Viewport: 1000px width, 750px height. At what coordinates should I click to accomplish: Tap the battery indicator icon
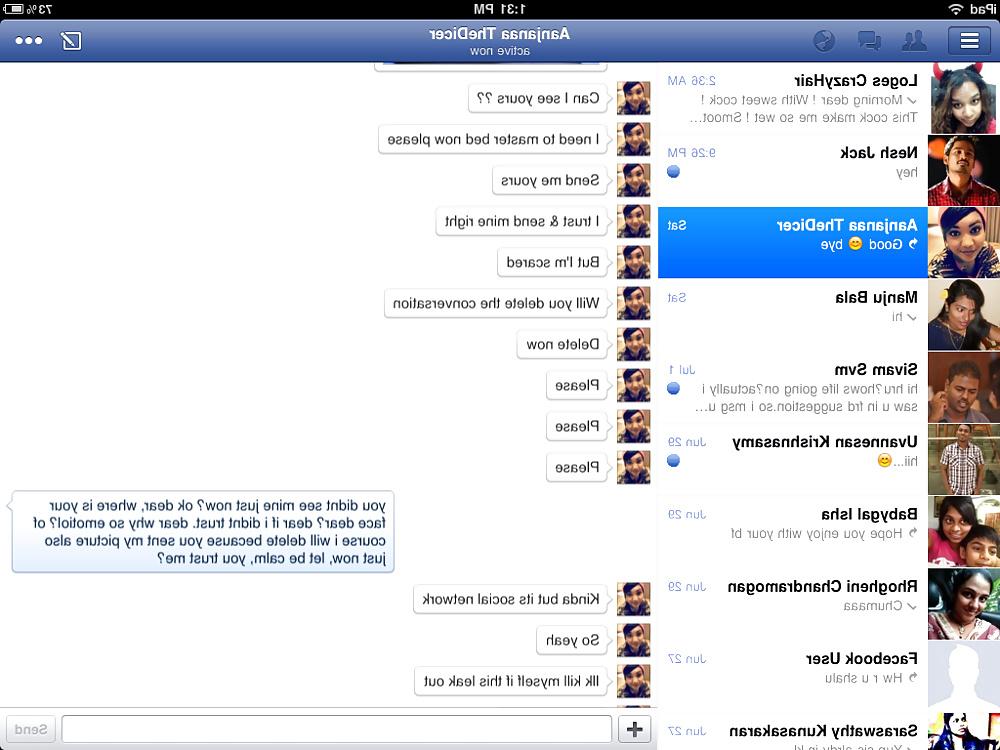[x=14, y=9]
